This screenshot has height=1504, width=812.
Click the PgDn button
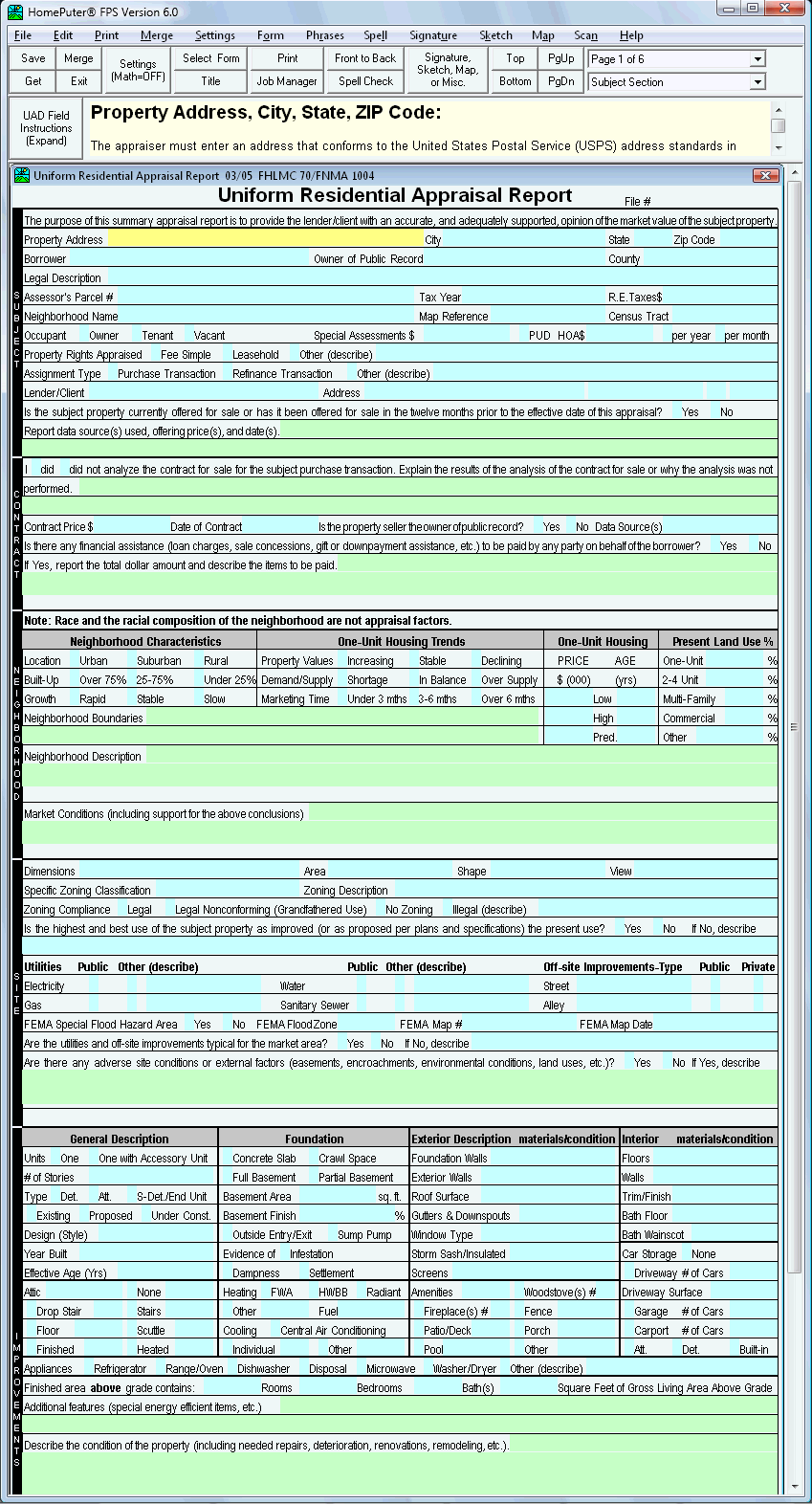[561, 81]
